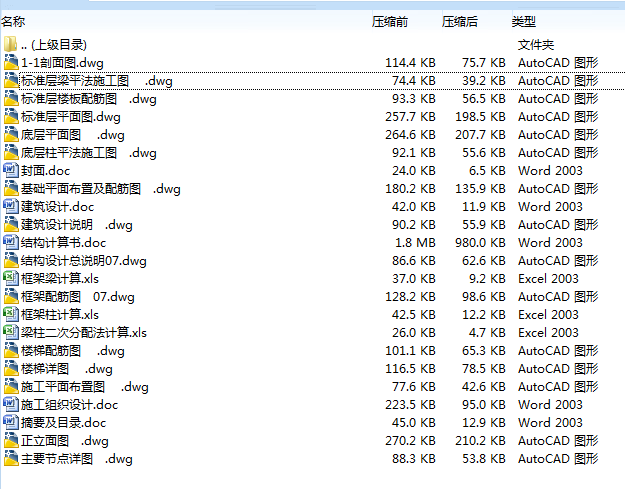Click the icon of 基础平面布置及配筋图 .dwg

[x=11, y=188]
